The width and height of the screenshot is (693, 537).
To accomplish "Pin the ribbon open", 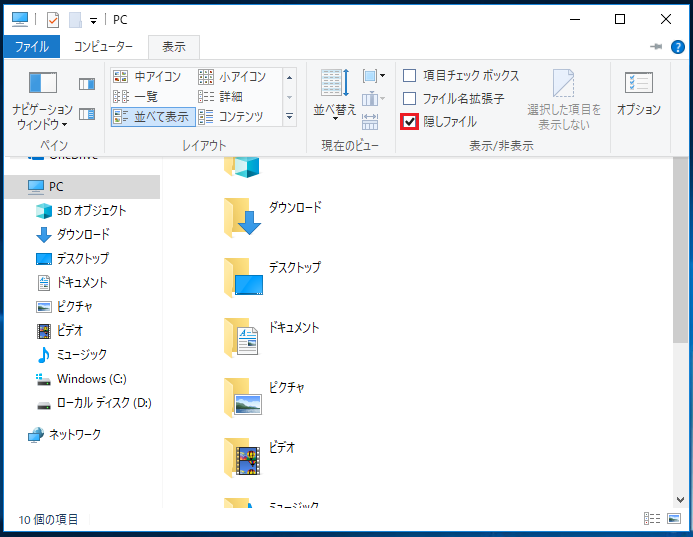I will click(656, 46).
